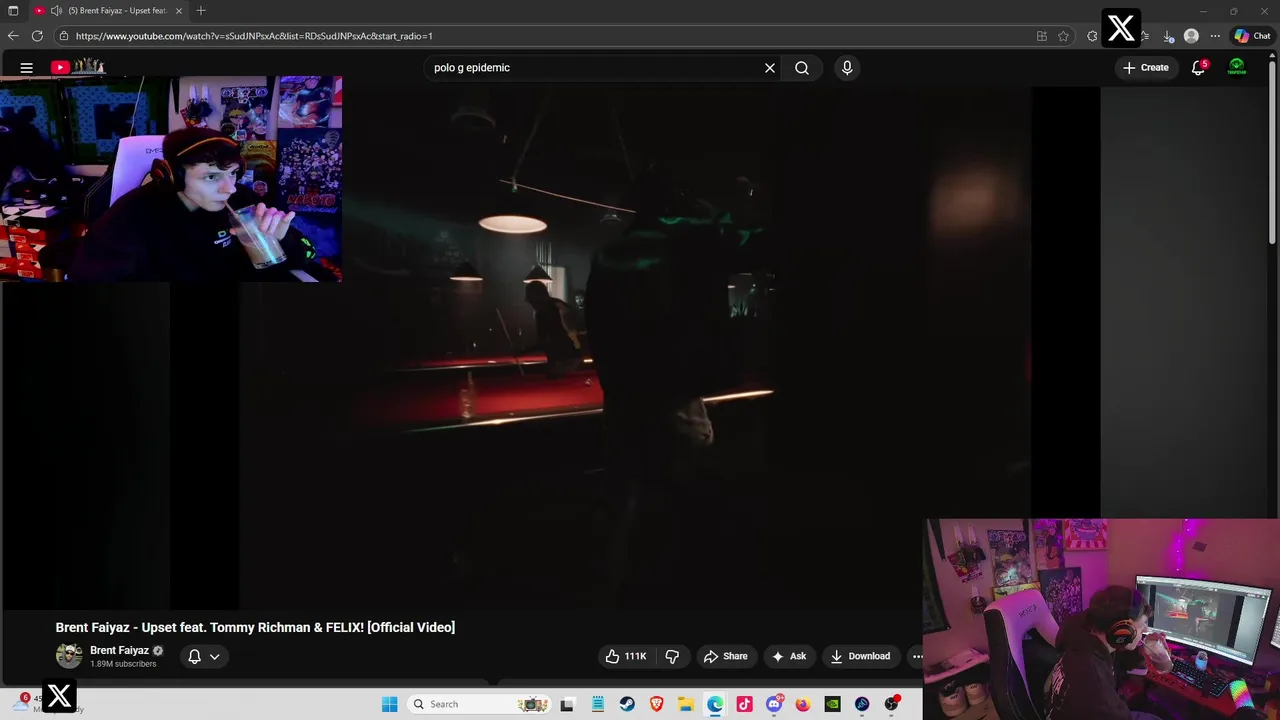Select the video title text
Viewport: 1280px width, 720px height.
pyautogui.click(x=255, y=627)
